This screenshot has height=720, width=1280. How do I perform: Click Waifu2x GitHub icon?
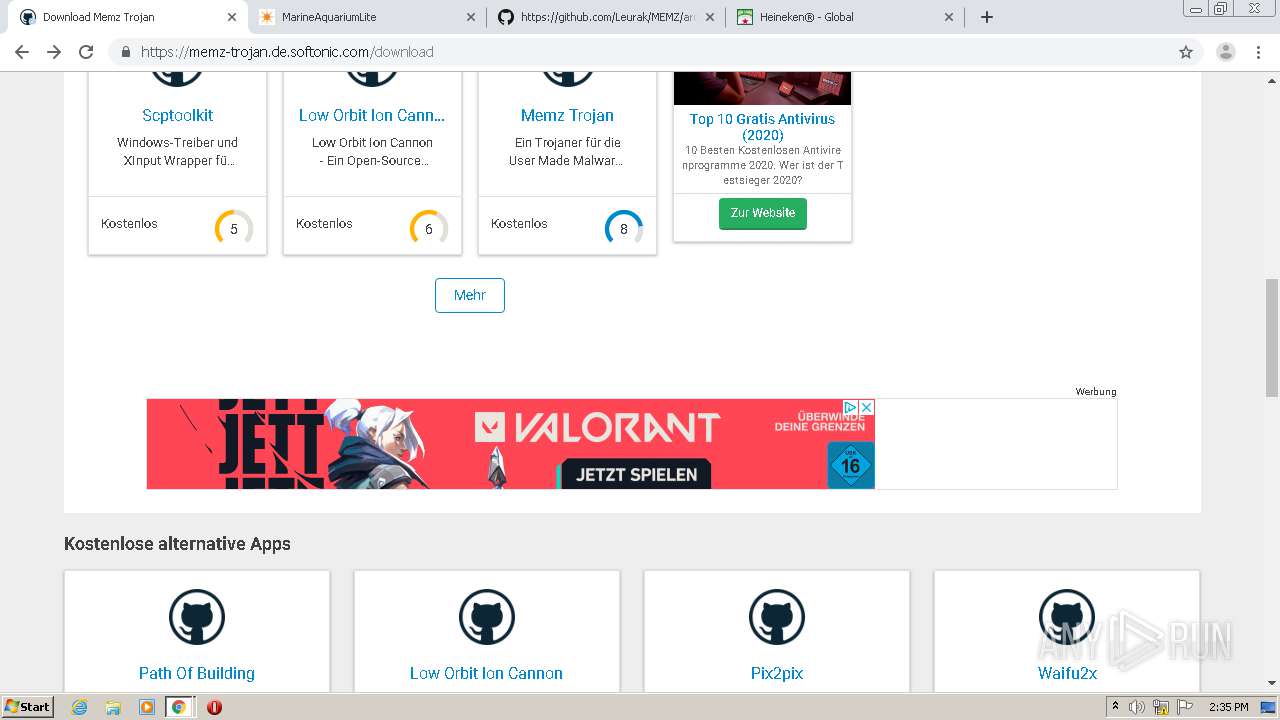coord(1067,617)
